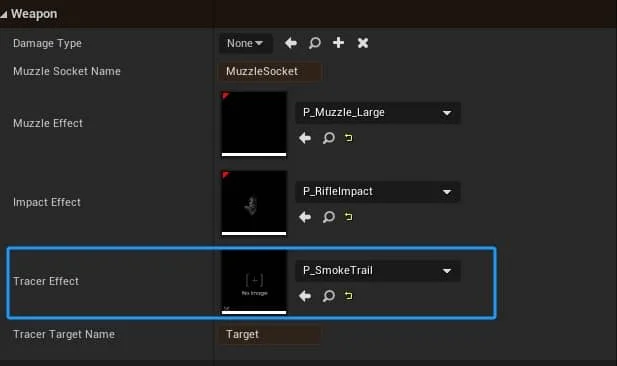Screen dimensions: 617x366
Task: Open the Damage Type None dropdown
Action: pyautogui.click(x=246, y=43)
